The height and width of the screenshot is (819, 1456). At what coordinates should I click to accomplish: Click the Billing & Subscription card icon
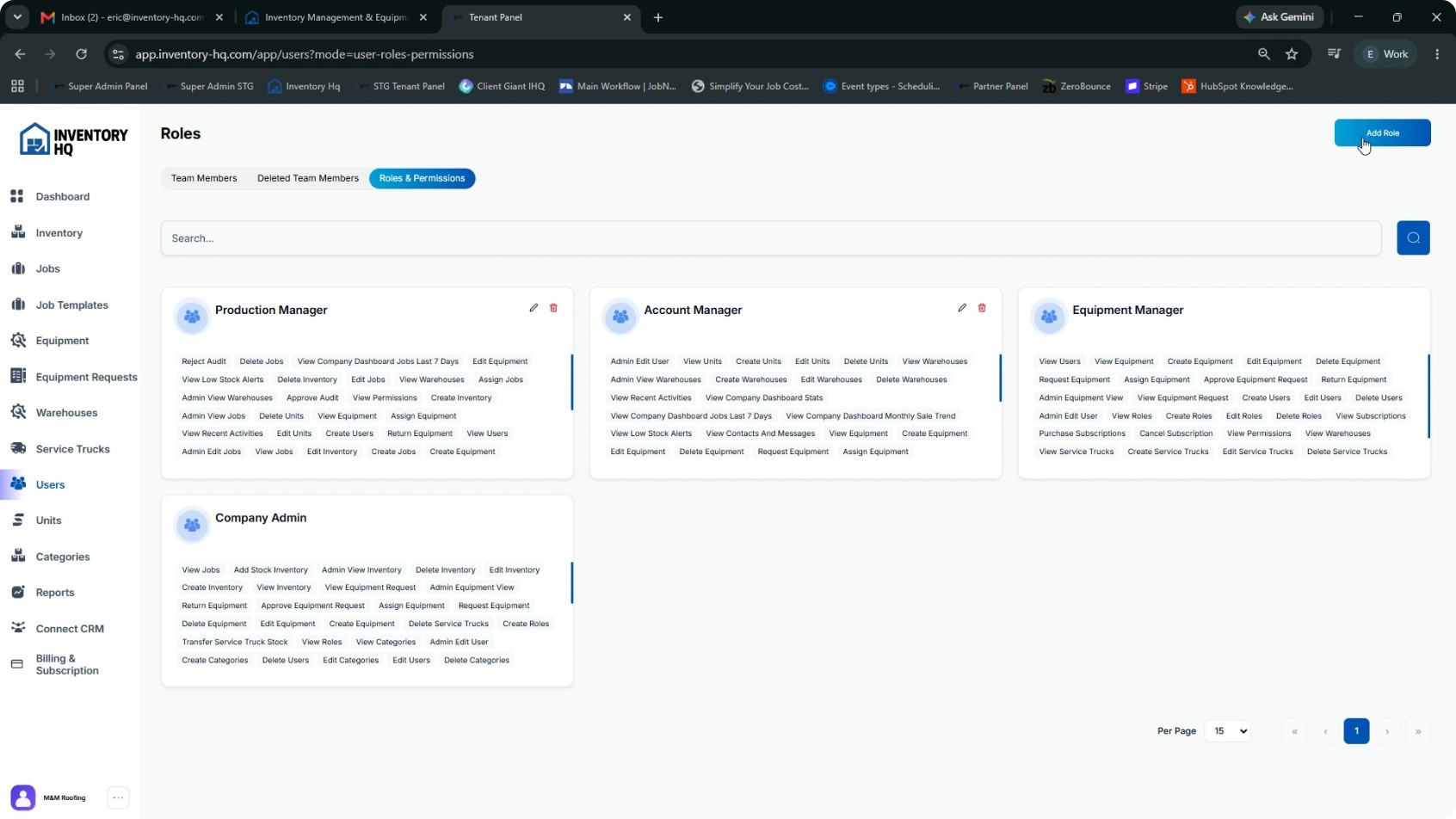point(17,664)
